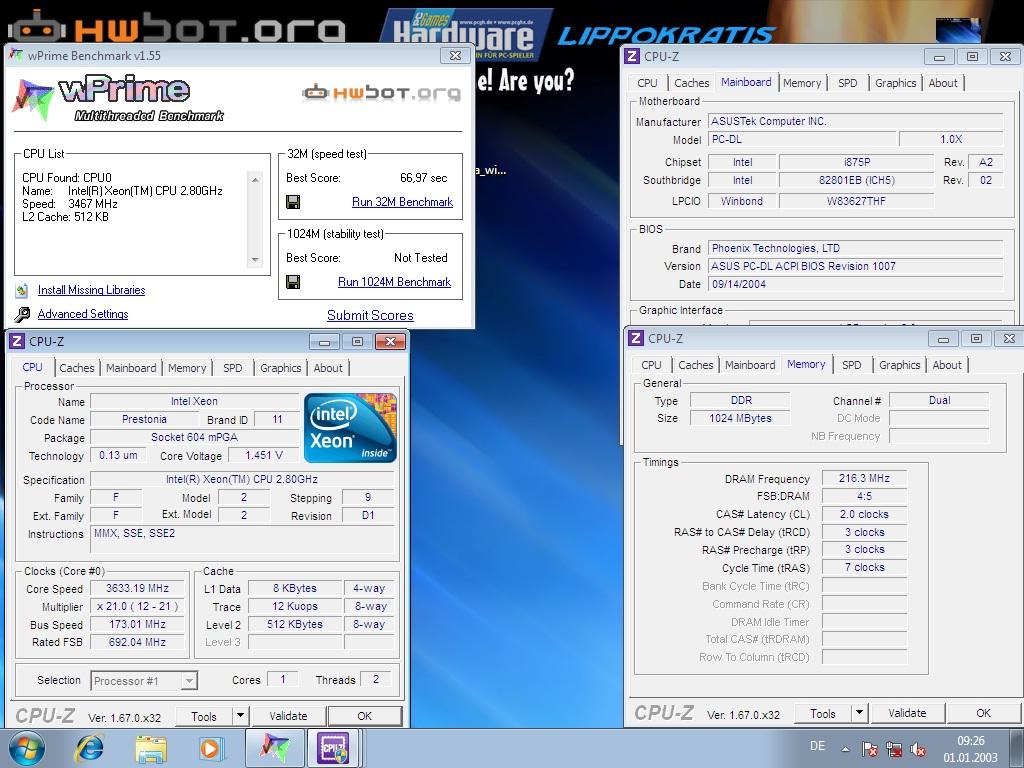
Task: Switch to Graphics tab in CPU window
Action: tap(281, 368)
